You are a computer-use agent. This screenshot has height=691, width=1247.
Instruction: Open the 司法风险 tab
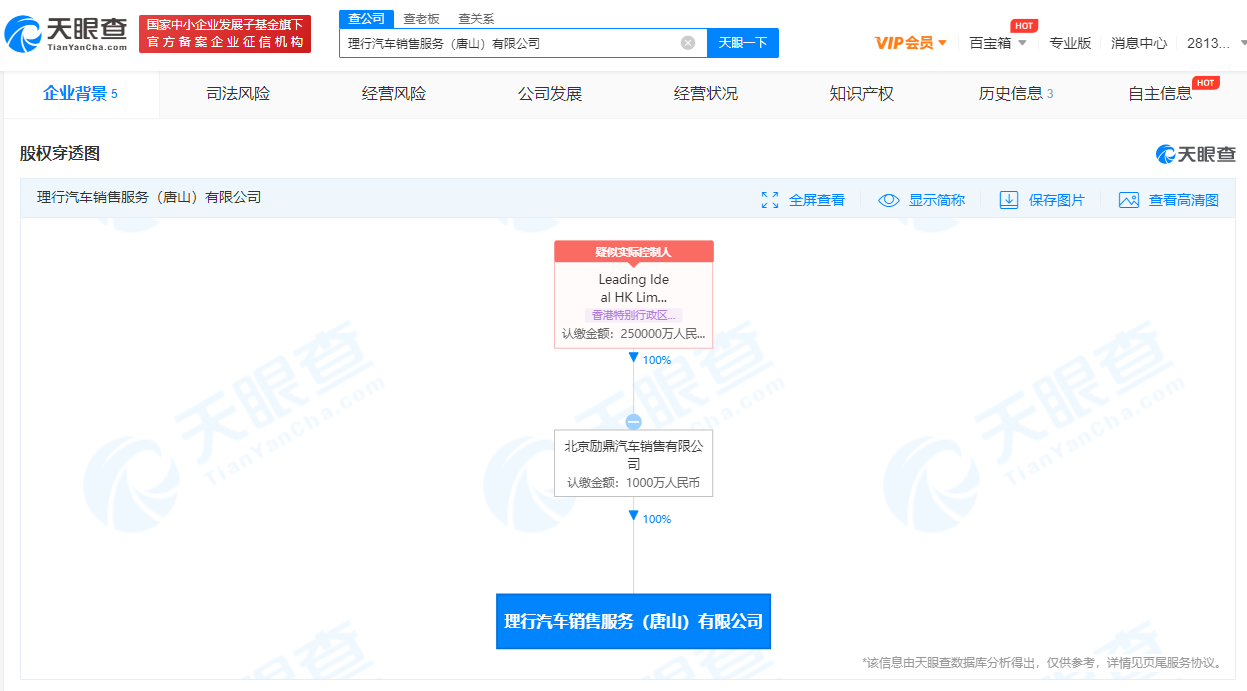(238, 94)
